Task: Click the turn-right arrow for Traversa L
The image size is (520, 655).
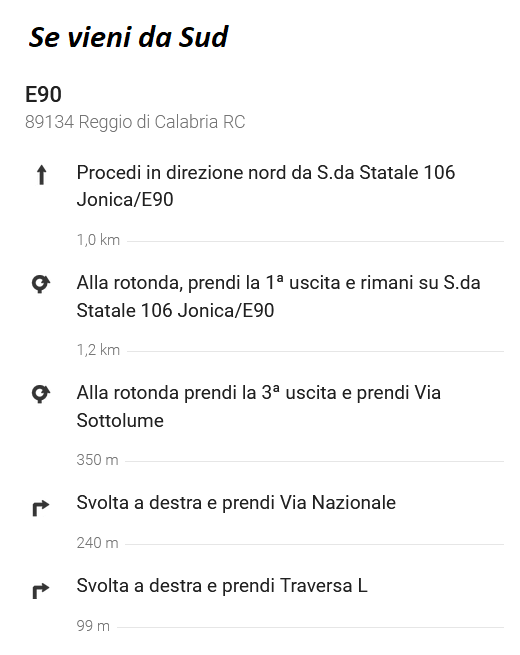Action: pos(41,591)
